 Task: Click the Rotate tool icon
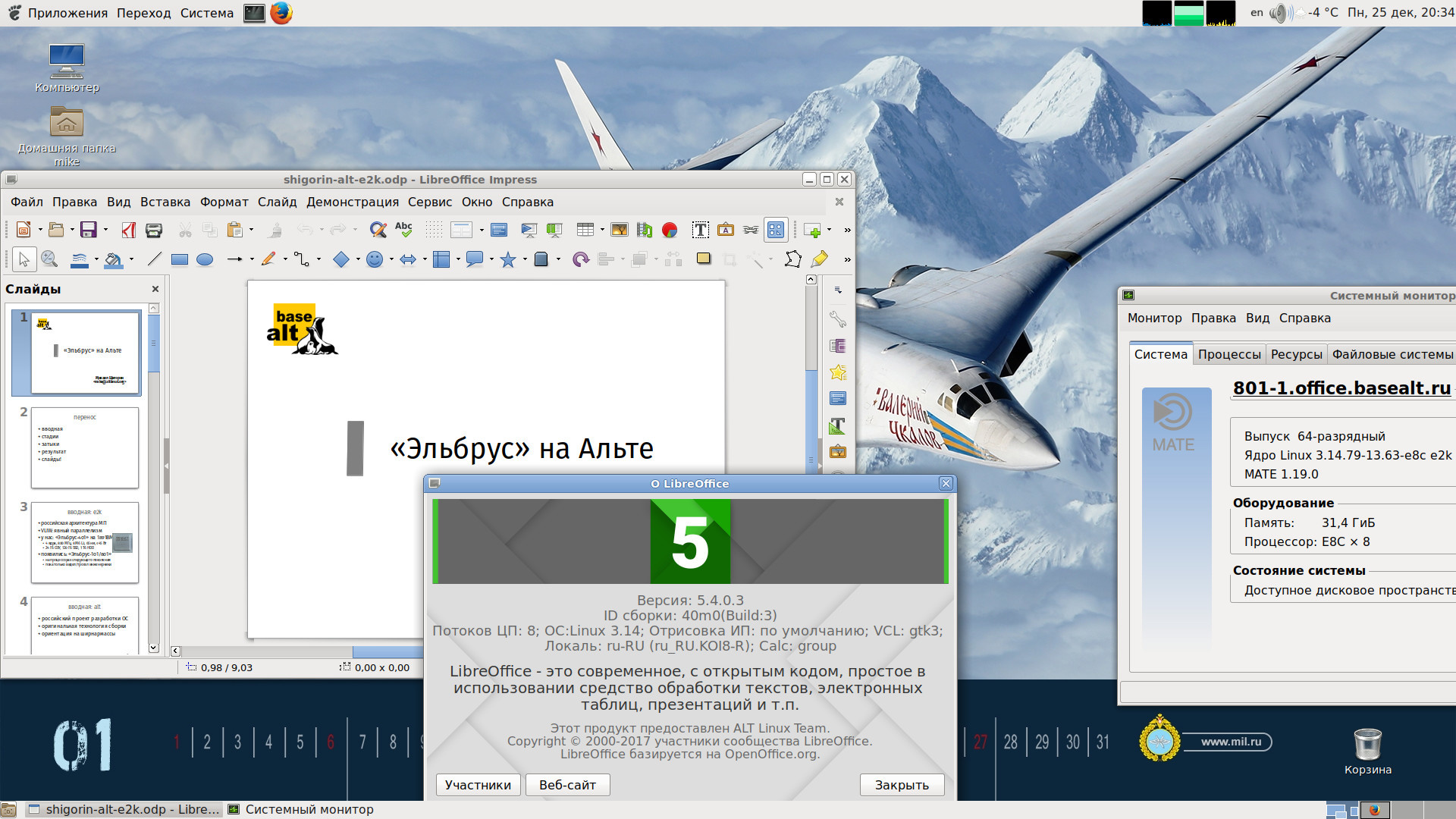pyautogui.click(x=580, y=259)
